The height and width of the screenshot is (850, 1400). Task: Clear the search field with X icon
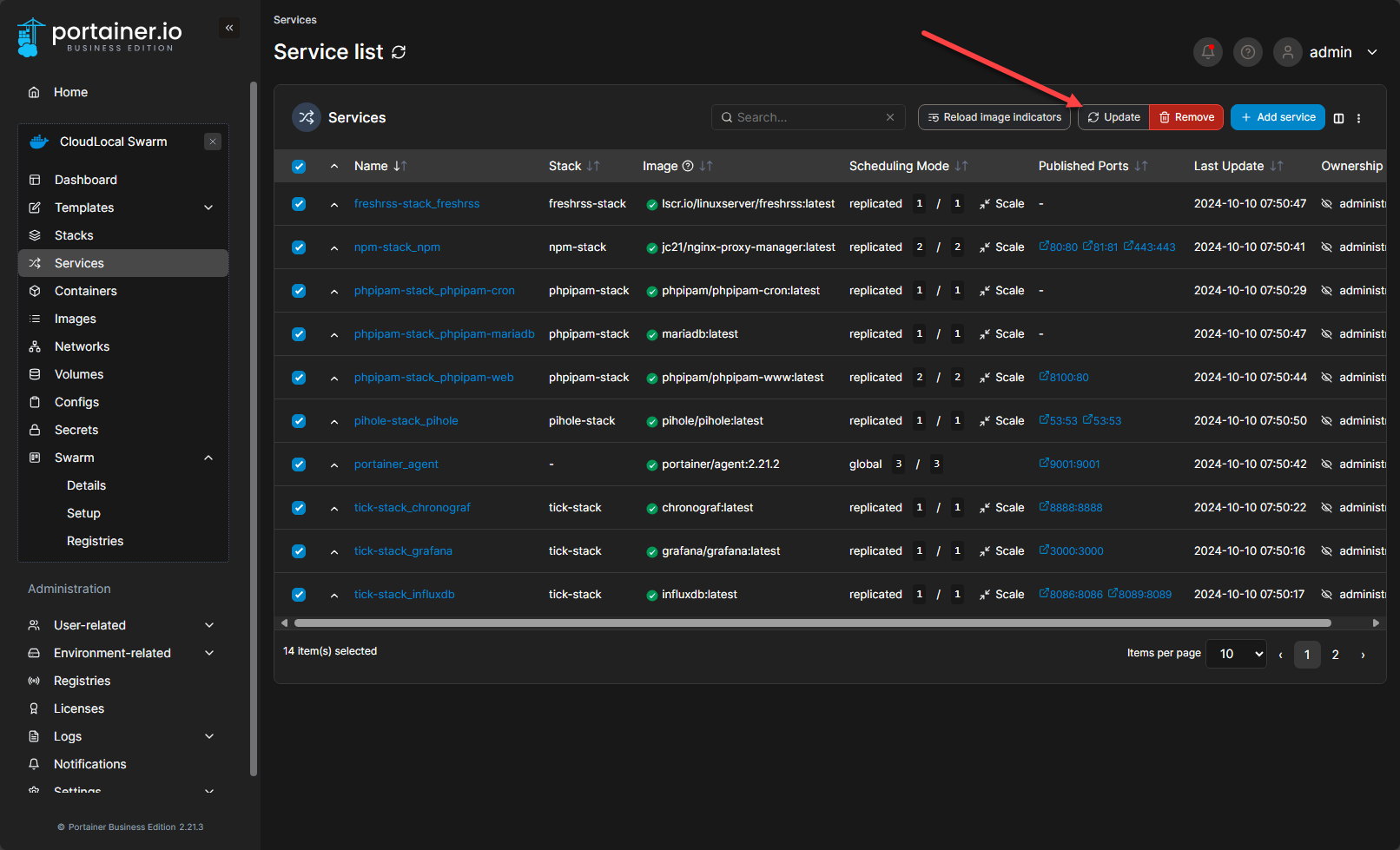[889, 117]
